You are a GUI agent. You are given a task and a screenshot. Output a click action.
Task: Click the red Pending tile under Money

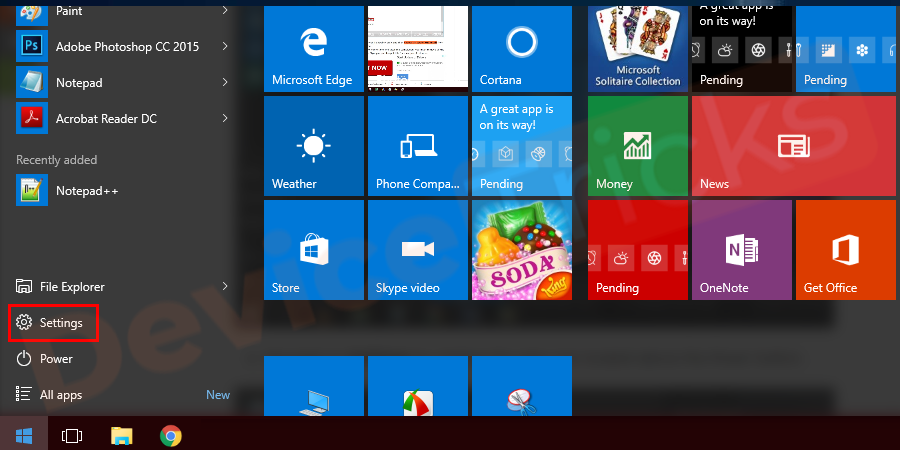(x=638, y=250)
